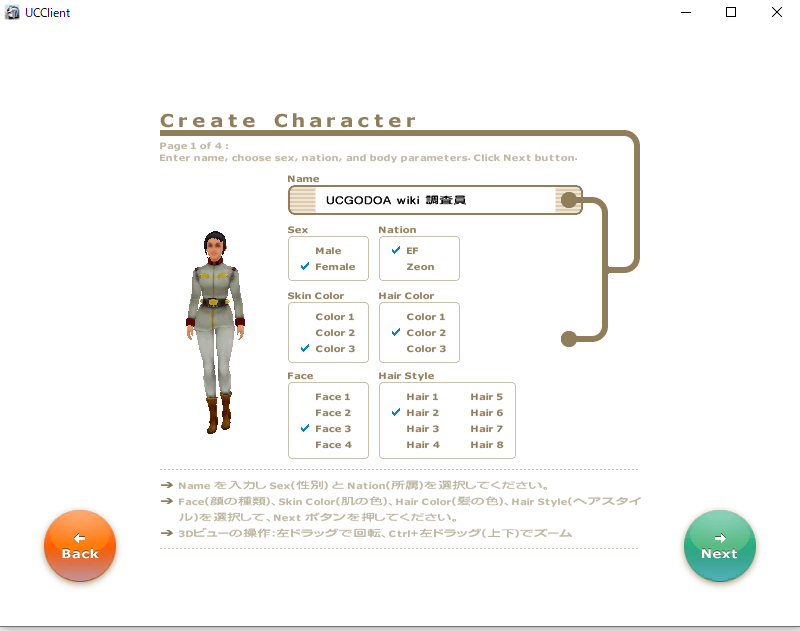The height and width of the screenshot is (631, 800).
Task: Close the UCClient window
Action: (777, 12)
